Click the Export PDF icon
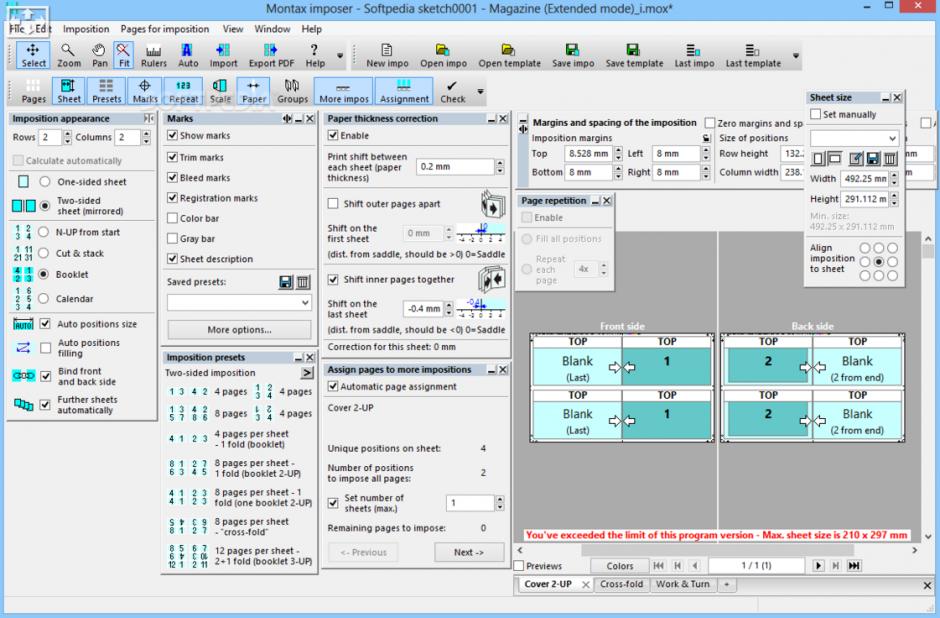940x618 pixels. (x=270, y=55)
